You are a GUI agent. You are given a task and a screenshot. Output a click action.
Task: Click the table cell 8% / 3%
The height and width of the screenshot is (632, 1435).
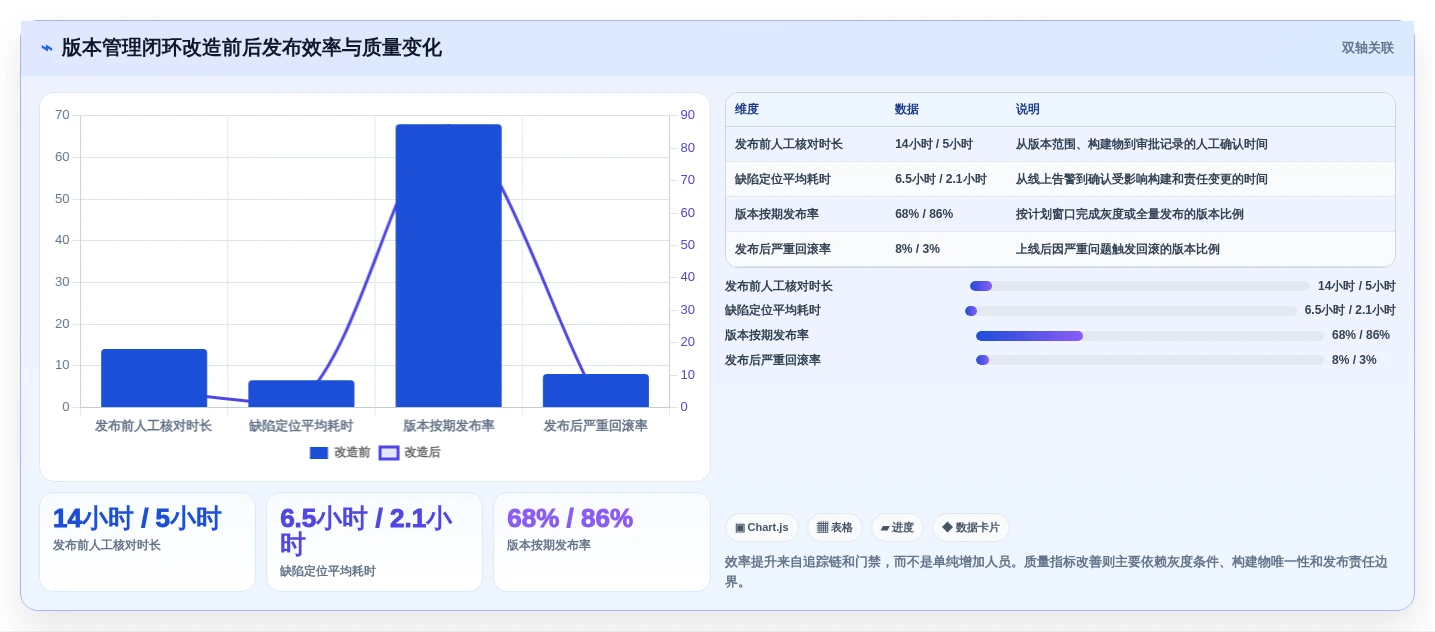coord(918,249)
